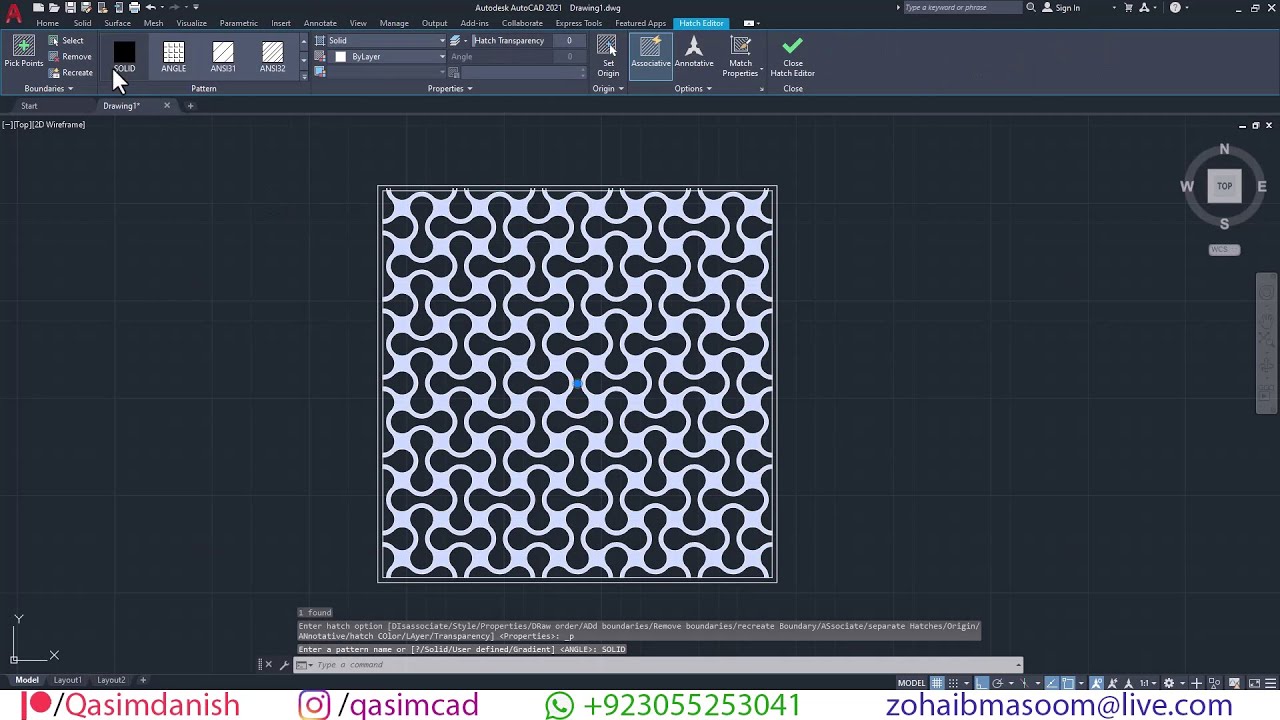Switch to the Model layout tab

pyautogui.click(x=27, y=680)
